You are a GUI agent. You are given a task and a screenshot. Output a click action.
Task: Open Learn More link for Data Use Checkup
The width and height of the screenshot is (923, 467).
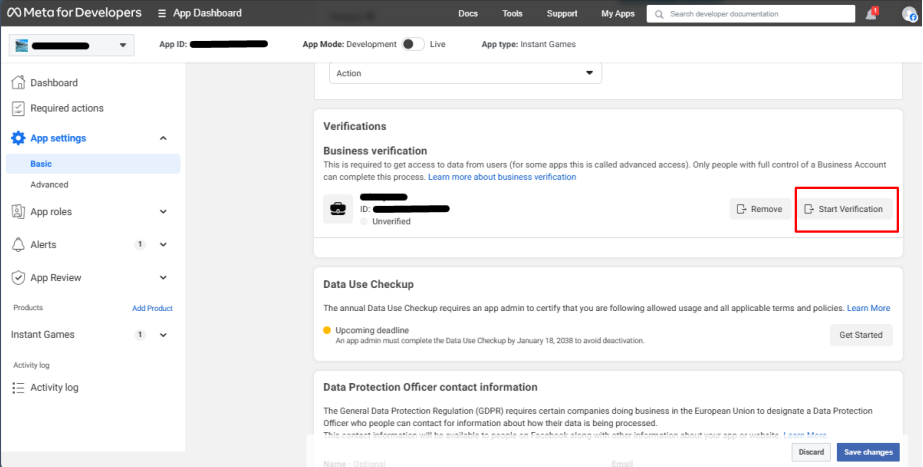point(868,308)
